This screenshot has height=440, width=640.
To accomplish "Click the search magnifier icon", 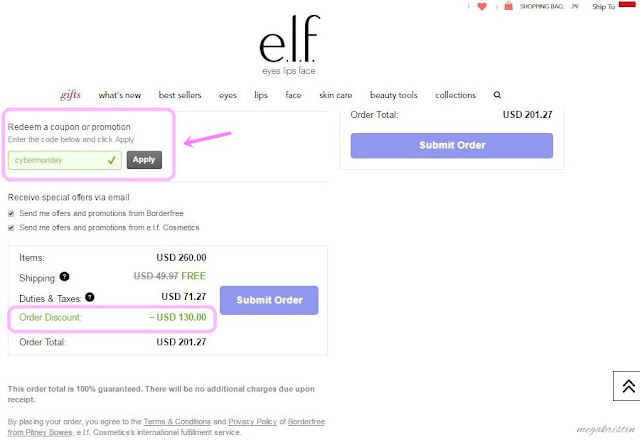I will (x=497, y=95).
